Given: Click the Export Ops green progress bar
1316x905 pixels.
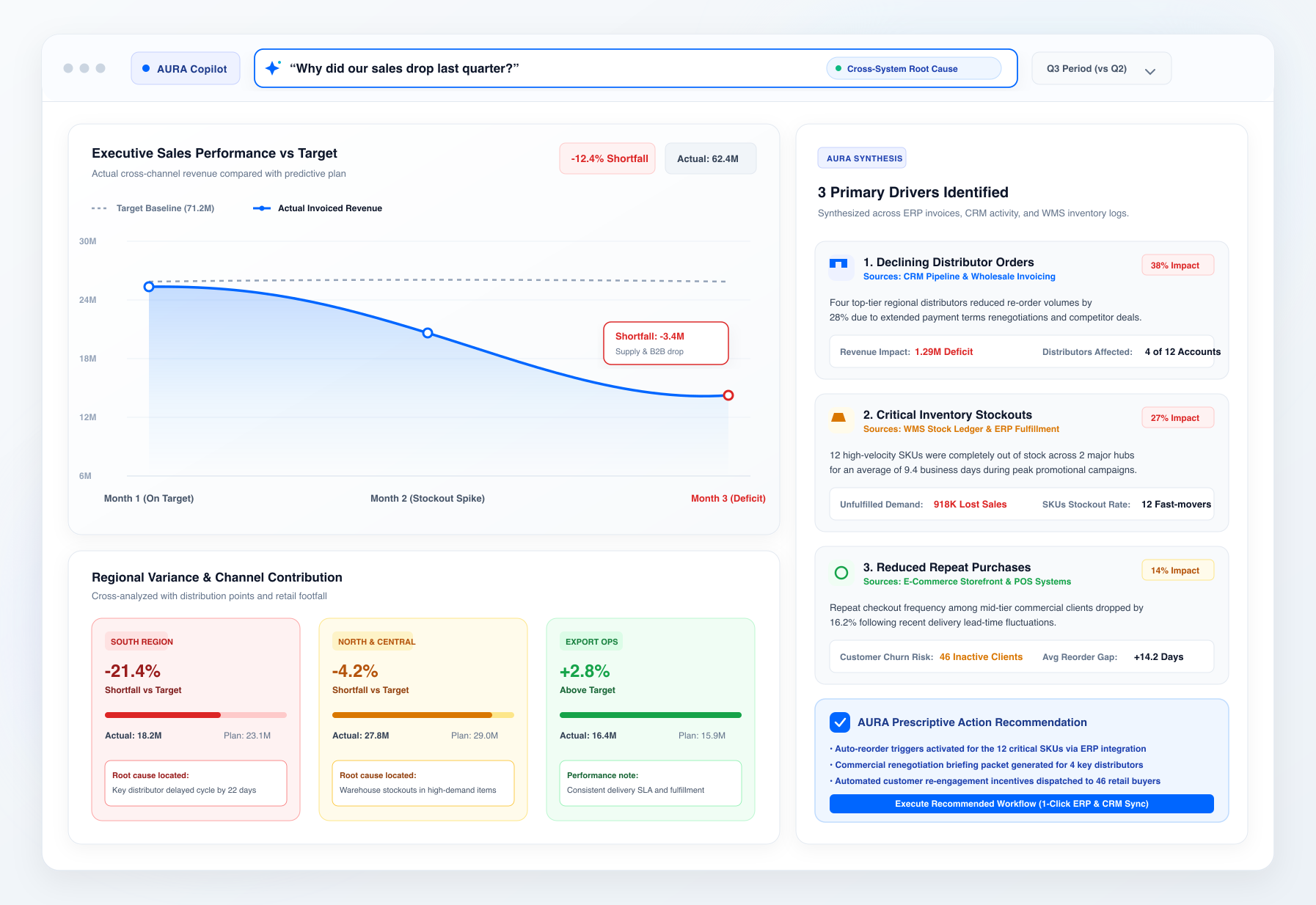Looking at the screenshot, I should pos(651,715).
